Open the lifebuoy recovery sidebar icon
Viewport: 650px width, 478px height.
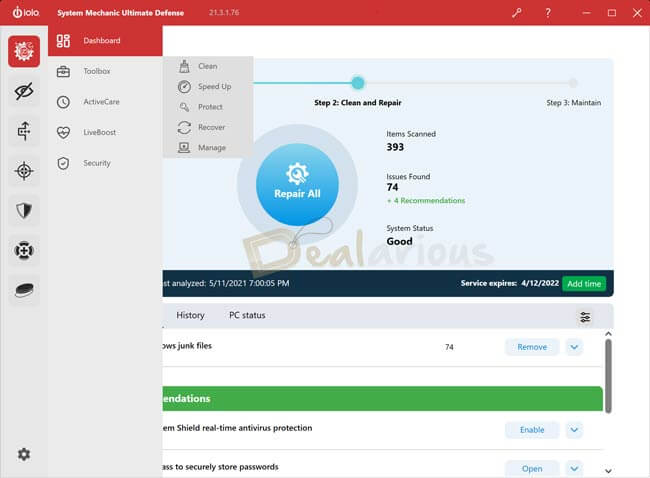click(x=24, y=250)
